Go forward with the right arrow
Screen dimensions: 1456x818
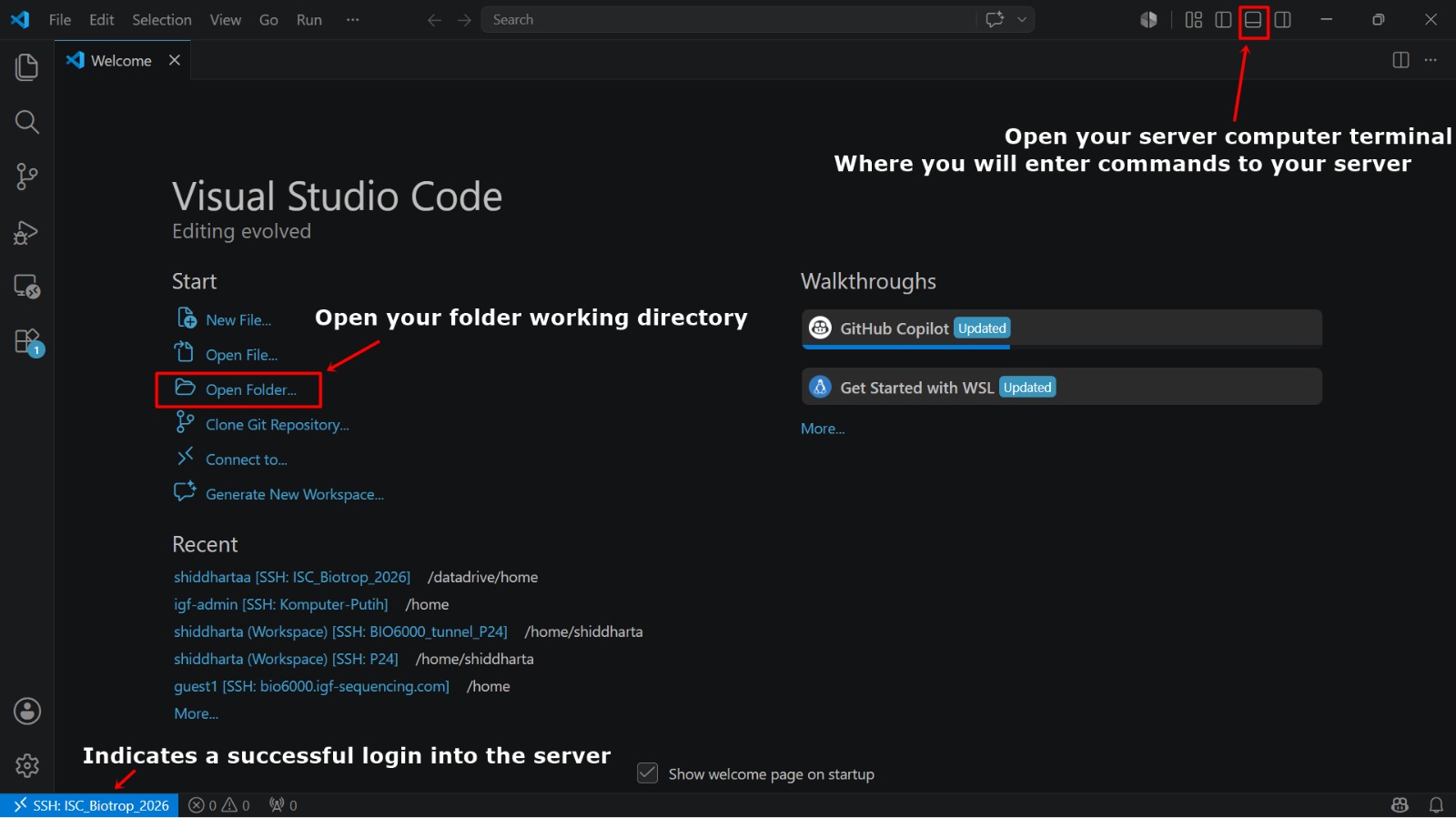pos(464,20)
